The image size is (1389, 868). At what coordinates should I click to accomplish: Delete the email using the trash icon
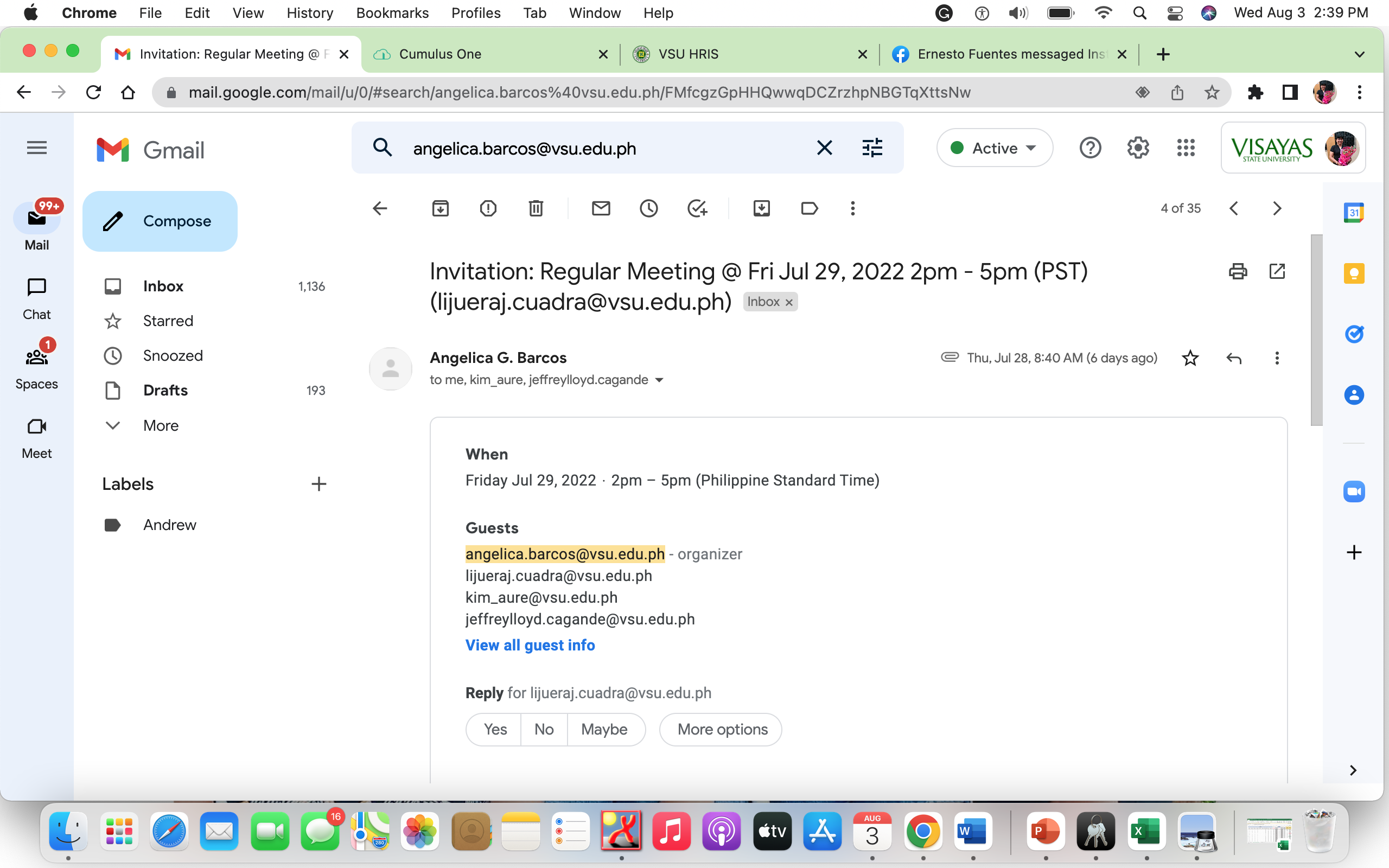coord(536,208)
